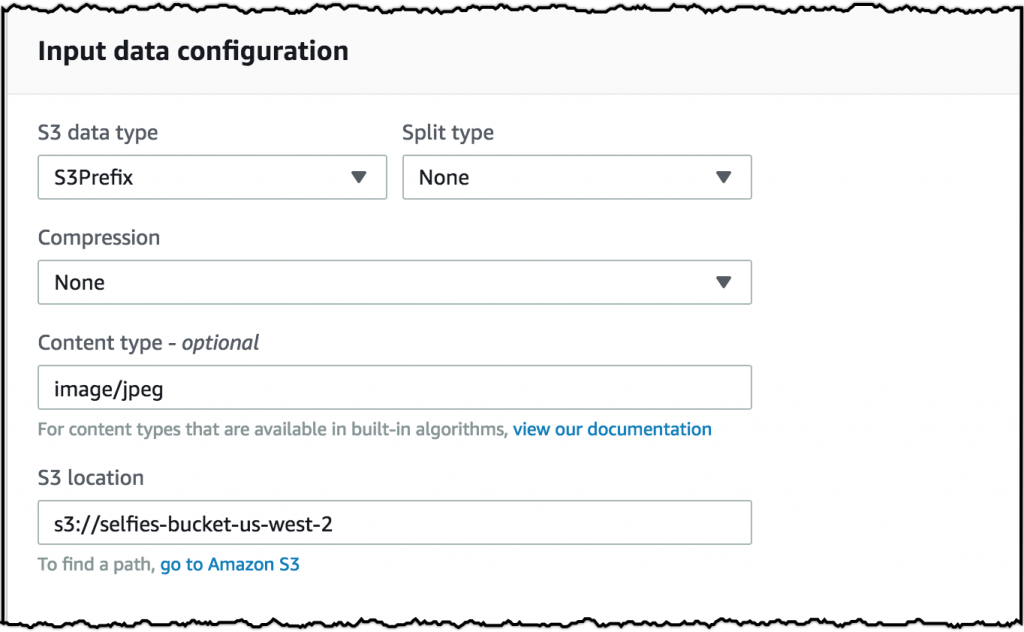Open the 'view our documentation' link

click(612, 429)
